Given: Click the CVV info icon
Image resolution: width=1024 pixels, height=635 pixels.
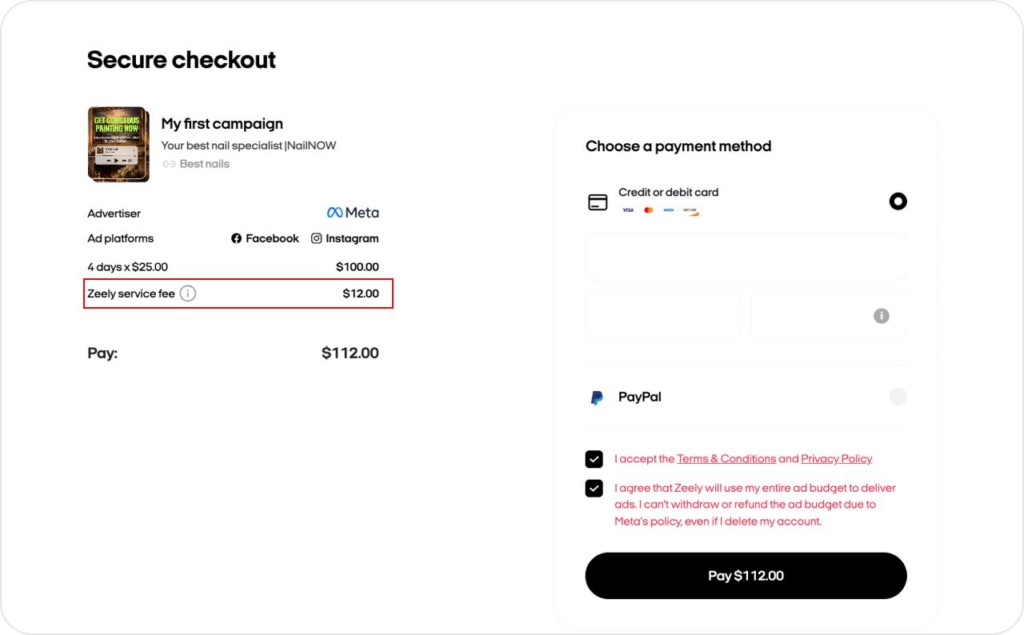Looking at the screenshot, I should click(x=881, y=315).
